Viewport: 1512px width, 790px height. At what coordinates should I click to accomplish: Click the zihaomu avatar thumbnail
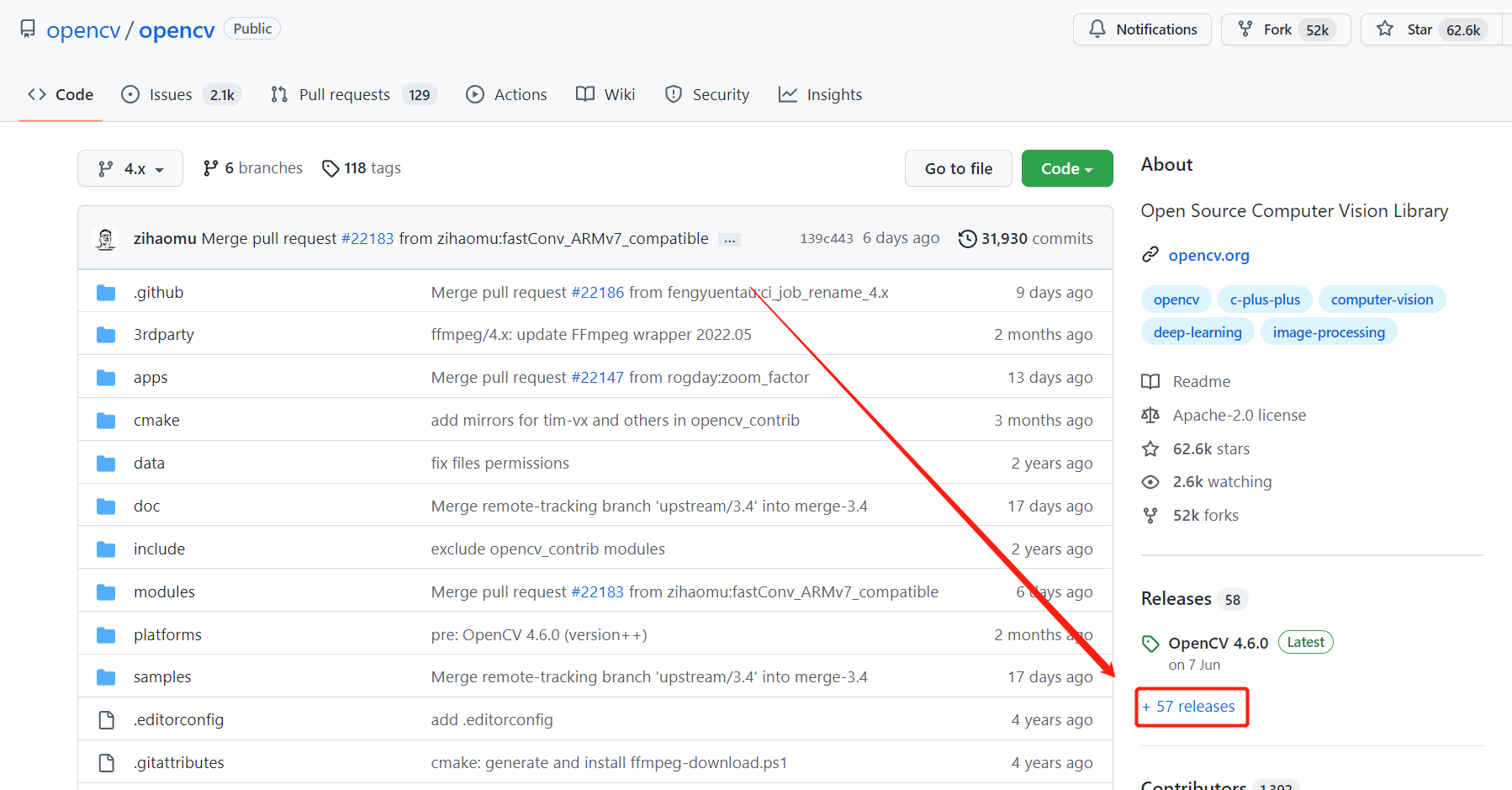106,239
